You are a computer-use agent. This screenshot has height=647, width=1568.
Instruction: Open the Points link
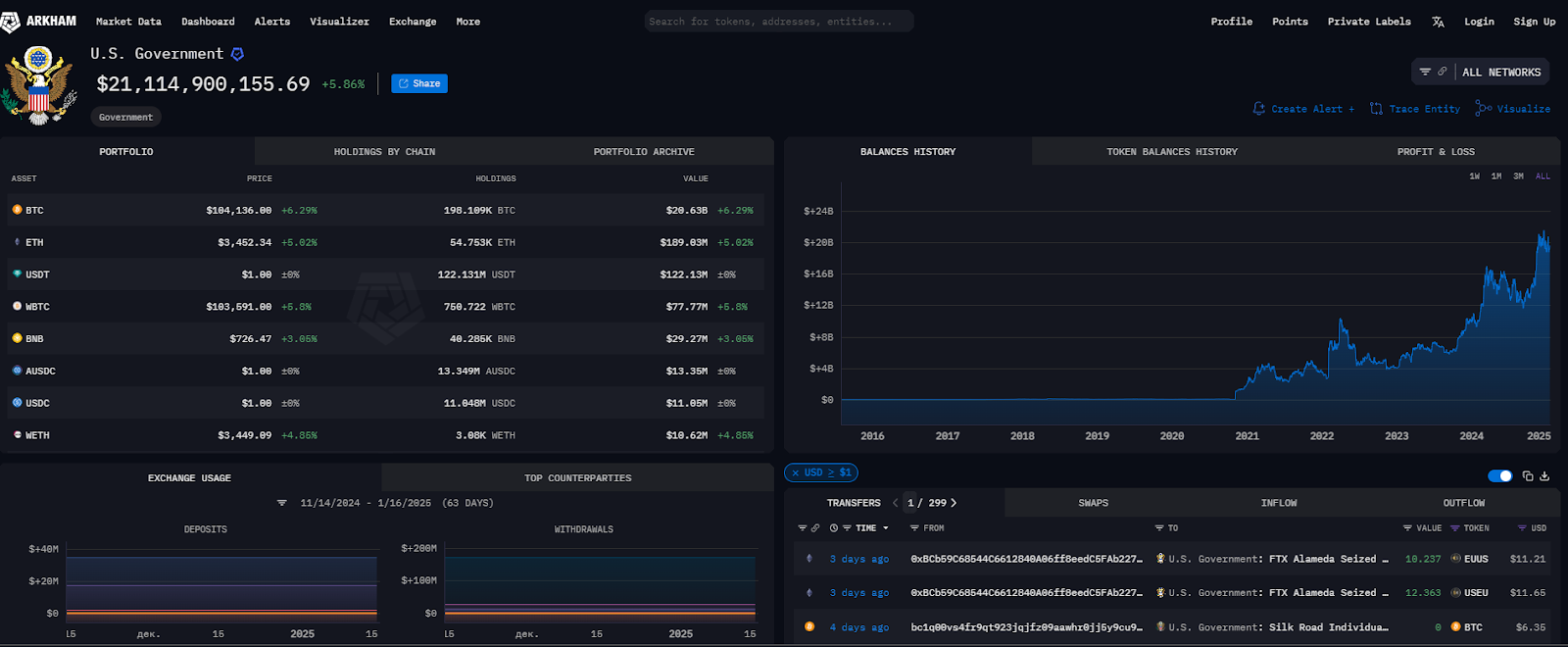click(x=1290, y=22)
